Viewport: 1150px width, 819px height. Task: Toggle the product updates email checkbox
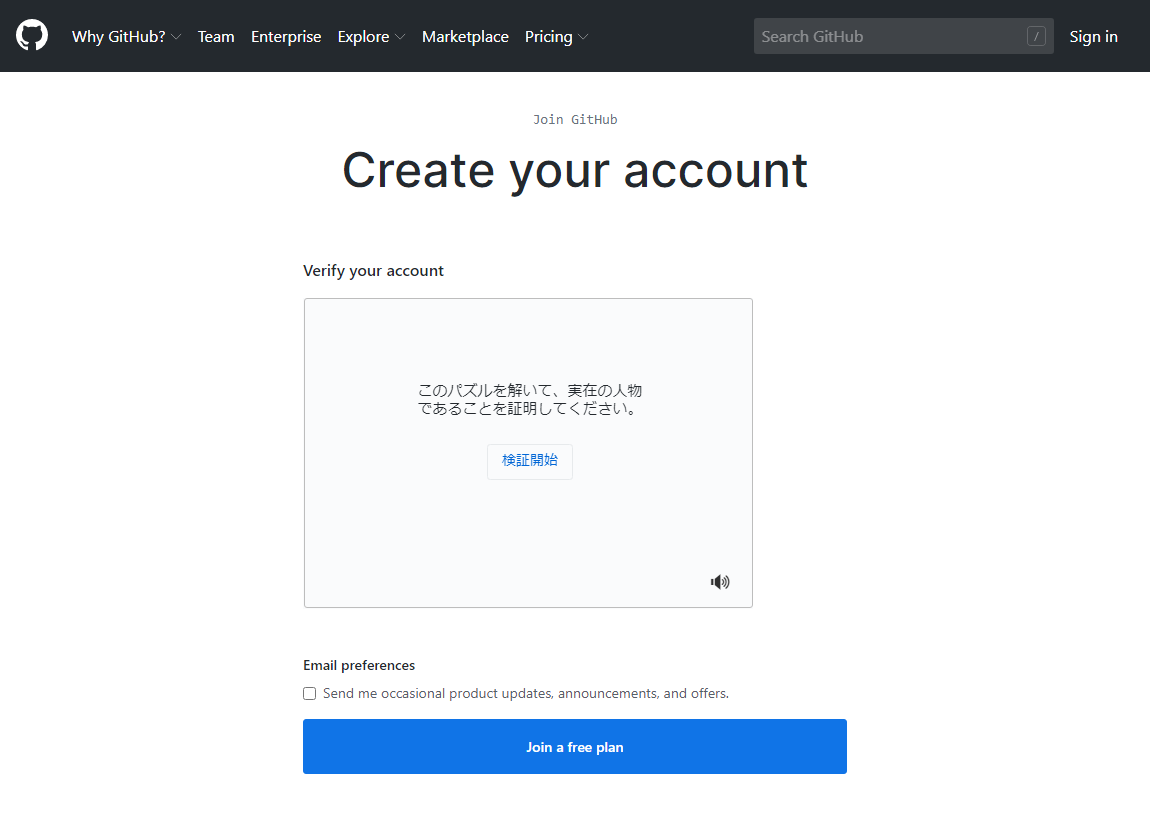[x=310, y=694]
